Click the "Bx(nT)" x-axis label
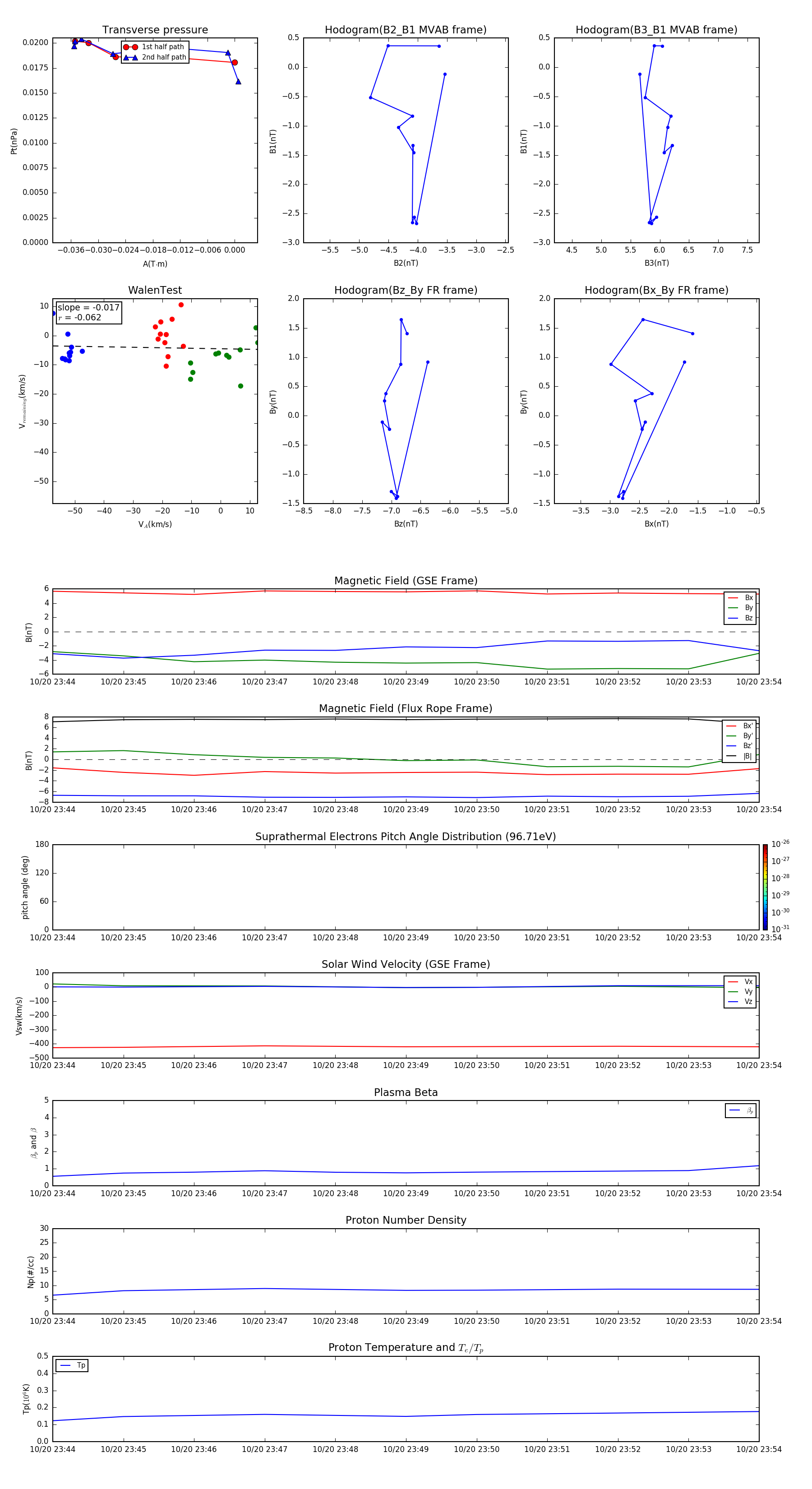This screenshot has height=1489, width=812. [x=656, y=524]
